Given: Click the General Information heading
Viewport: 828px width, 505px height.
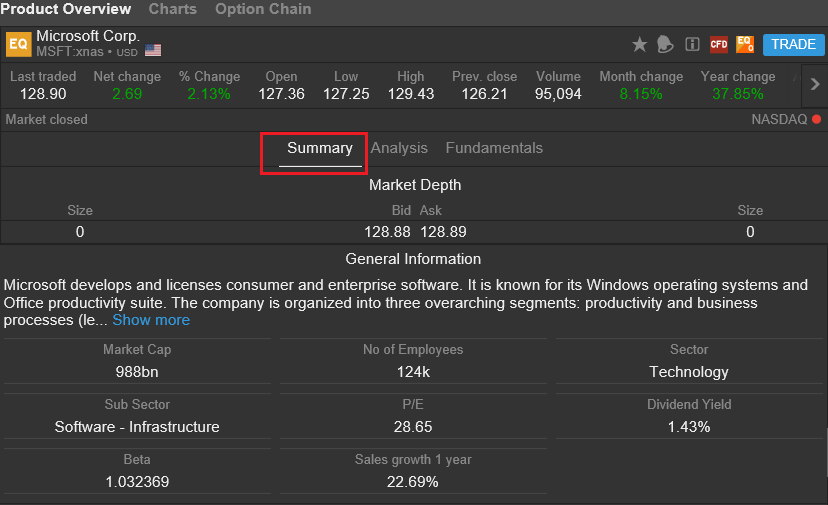Looking at the screenshot, I should (x=413, y=259).
